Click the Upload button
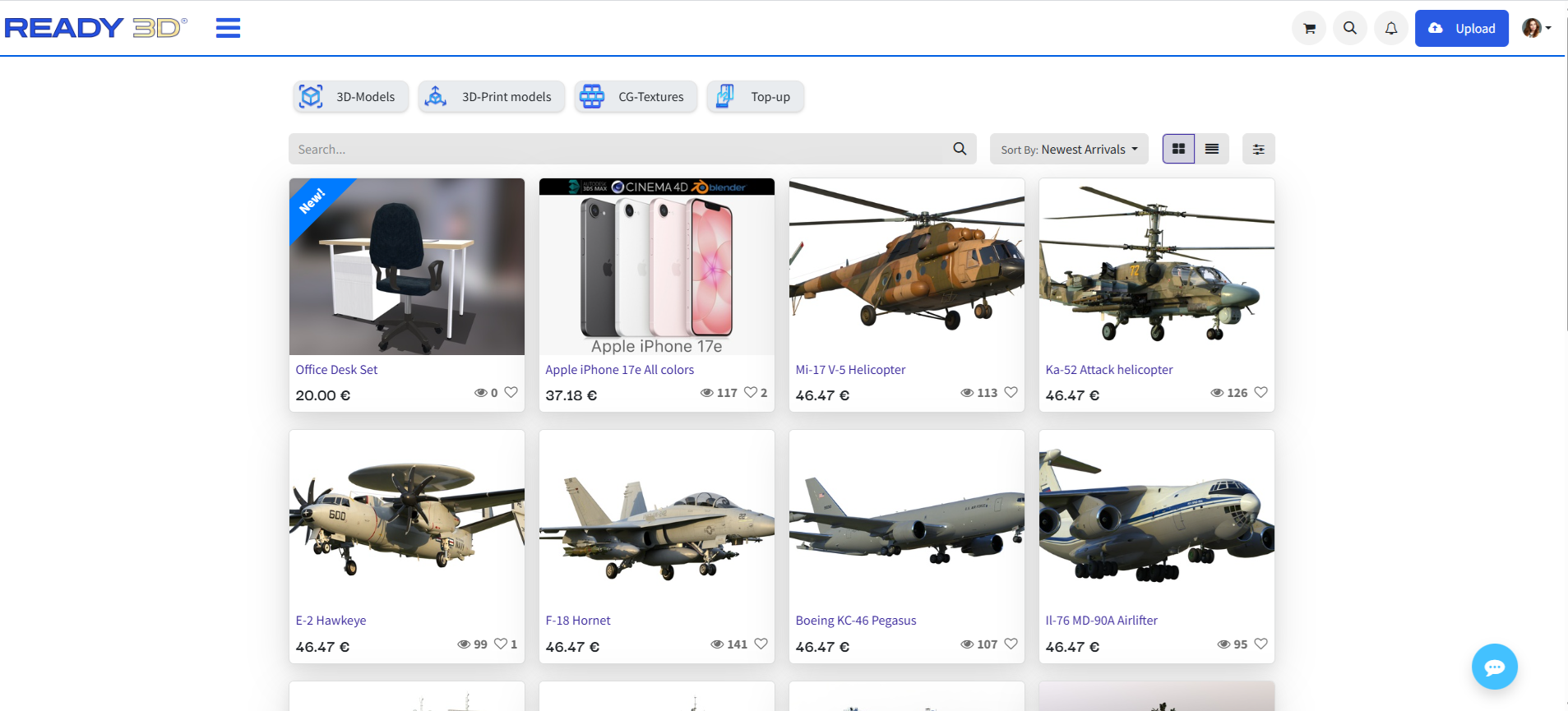Viewport: 1568px width, 711px height. click(x=1461, y=28)
